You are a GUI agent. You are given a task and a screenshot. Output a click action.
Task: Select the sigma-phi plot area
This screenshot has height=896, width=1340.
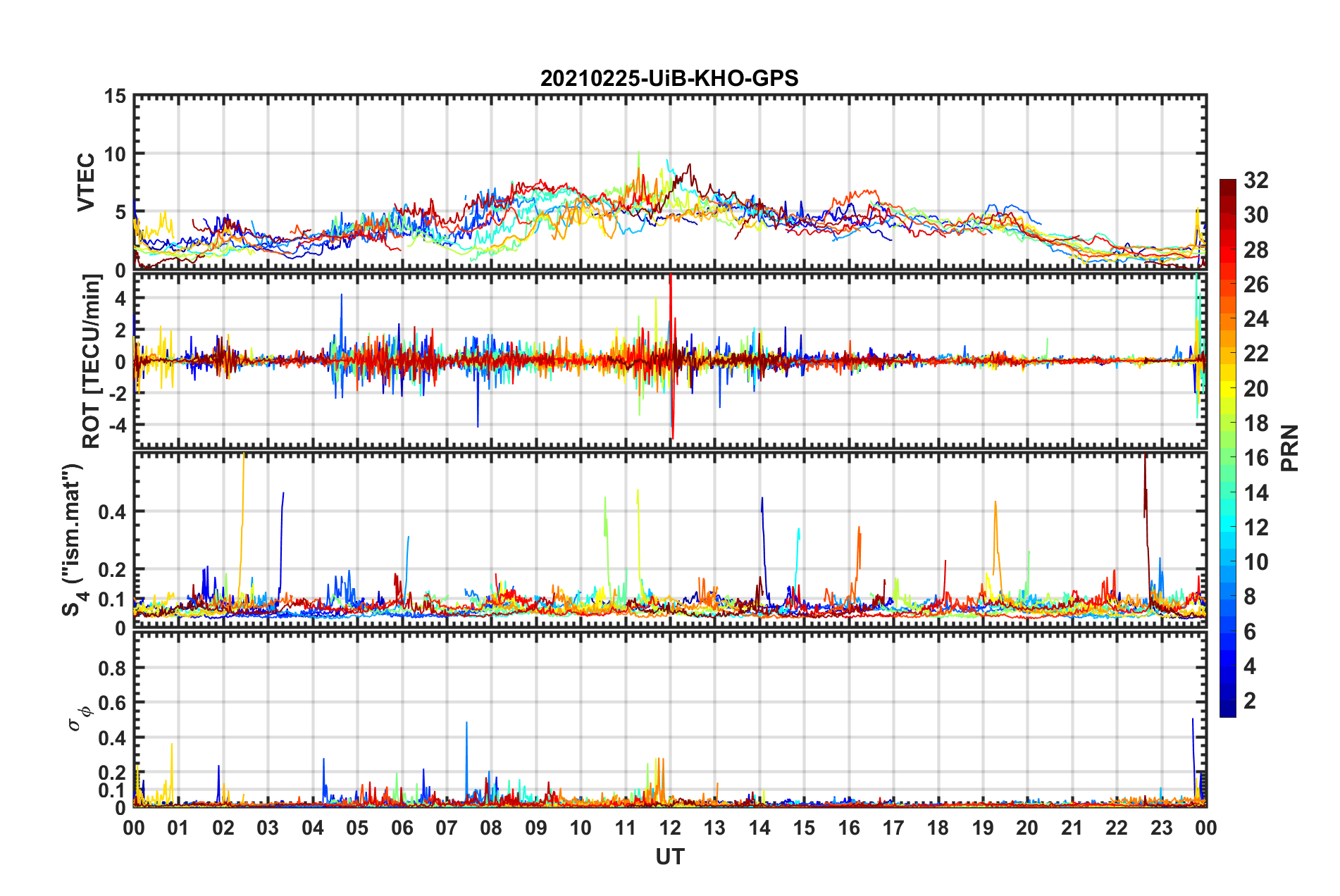pyautogui.click(x=670, y=719)
